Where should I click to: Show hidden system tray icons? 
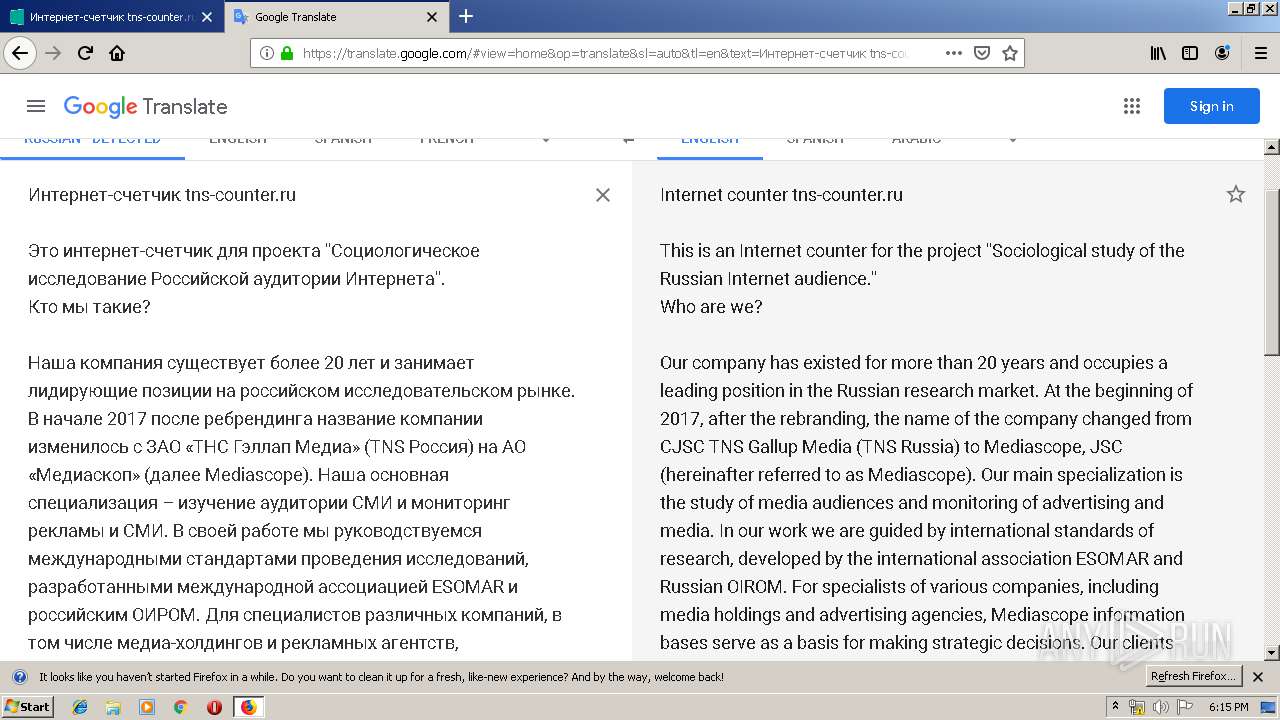1115,707
